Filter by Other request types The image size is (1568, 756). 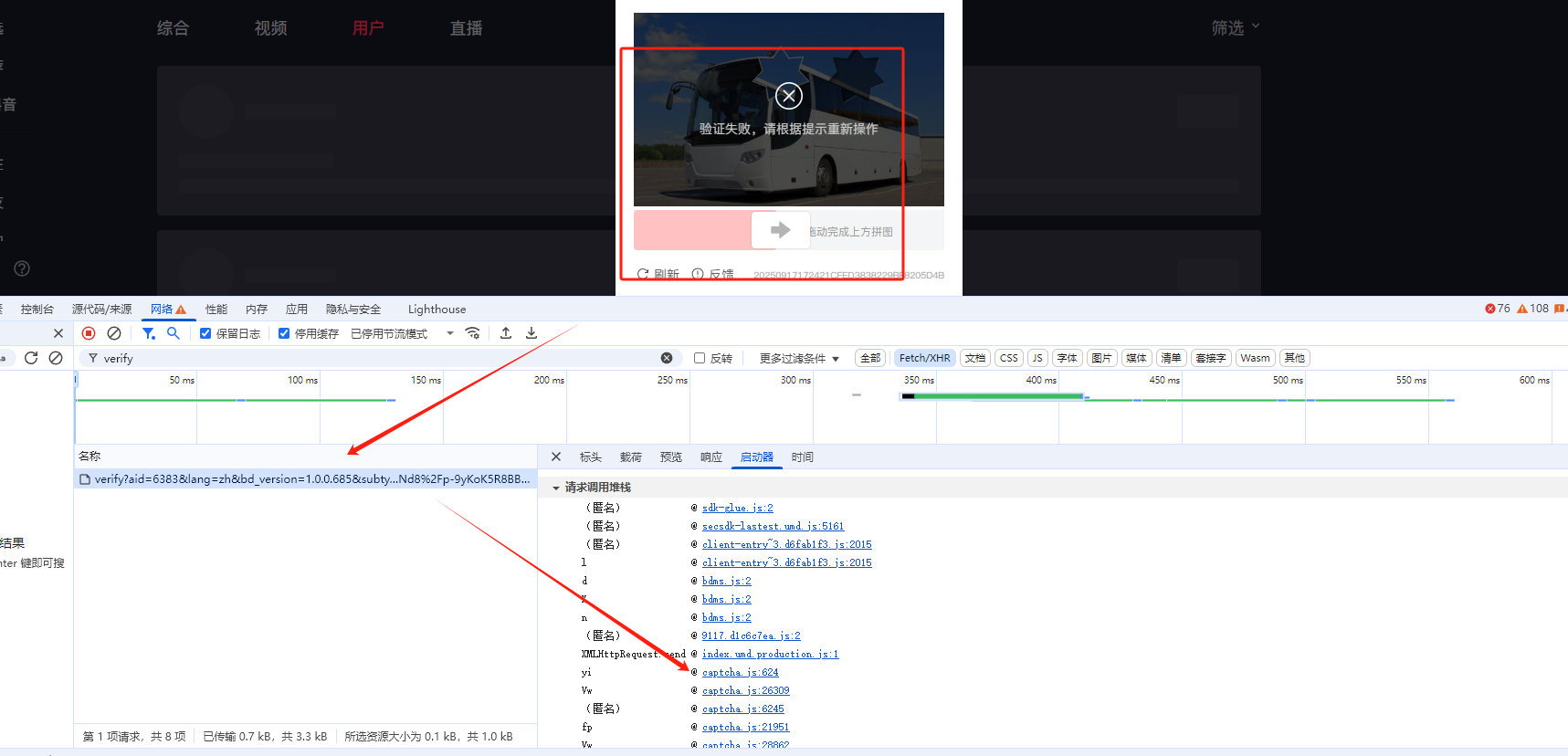[x=1294, y=358]
